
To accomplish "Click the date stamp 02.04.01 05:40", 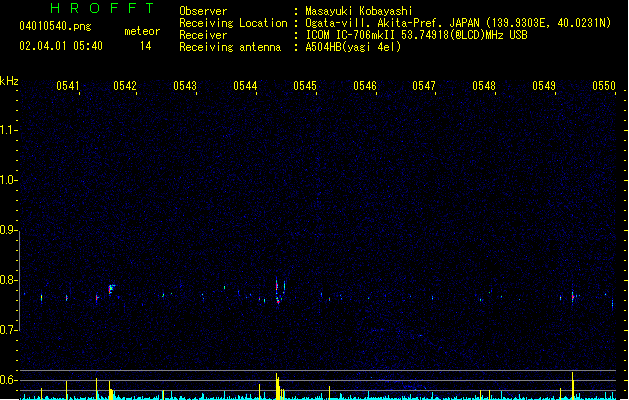I will (61, 46).
